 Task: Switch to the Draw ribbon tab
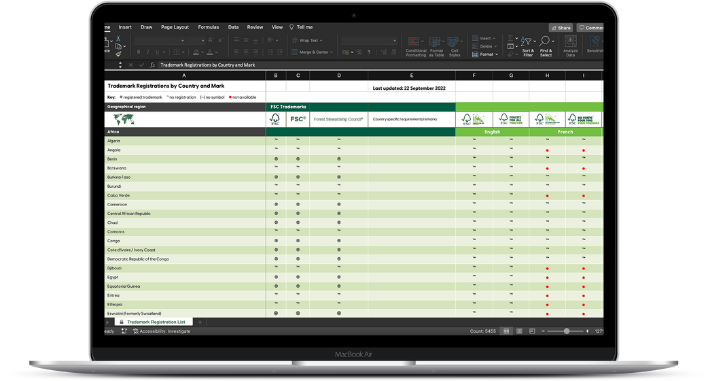(x=146, y=27)
